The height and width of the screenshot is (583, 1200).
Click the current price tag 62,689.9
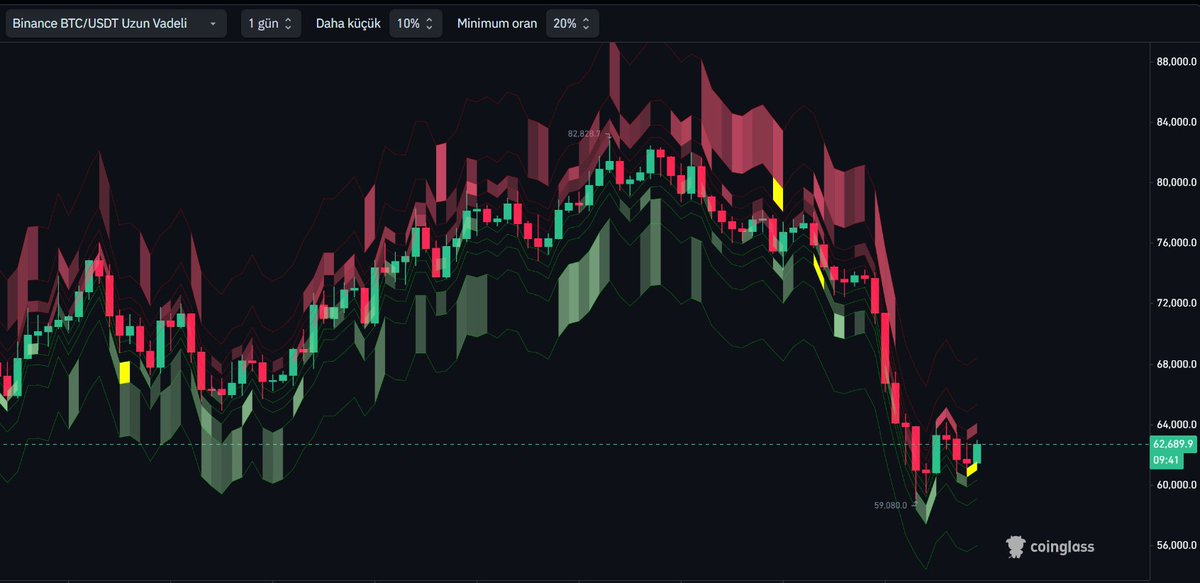tap(1175, 444)
